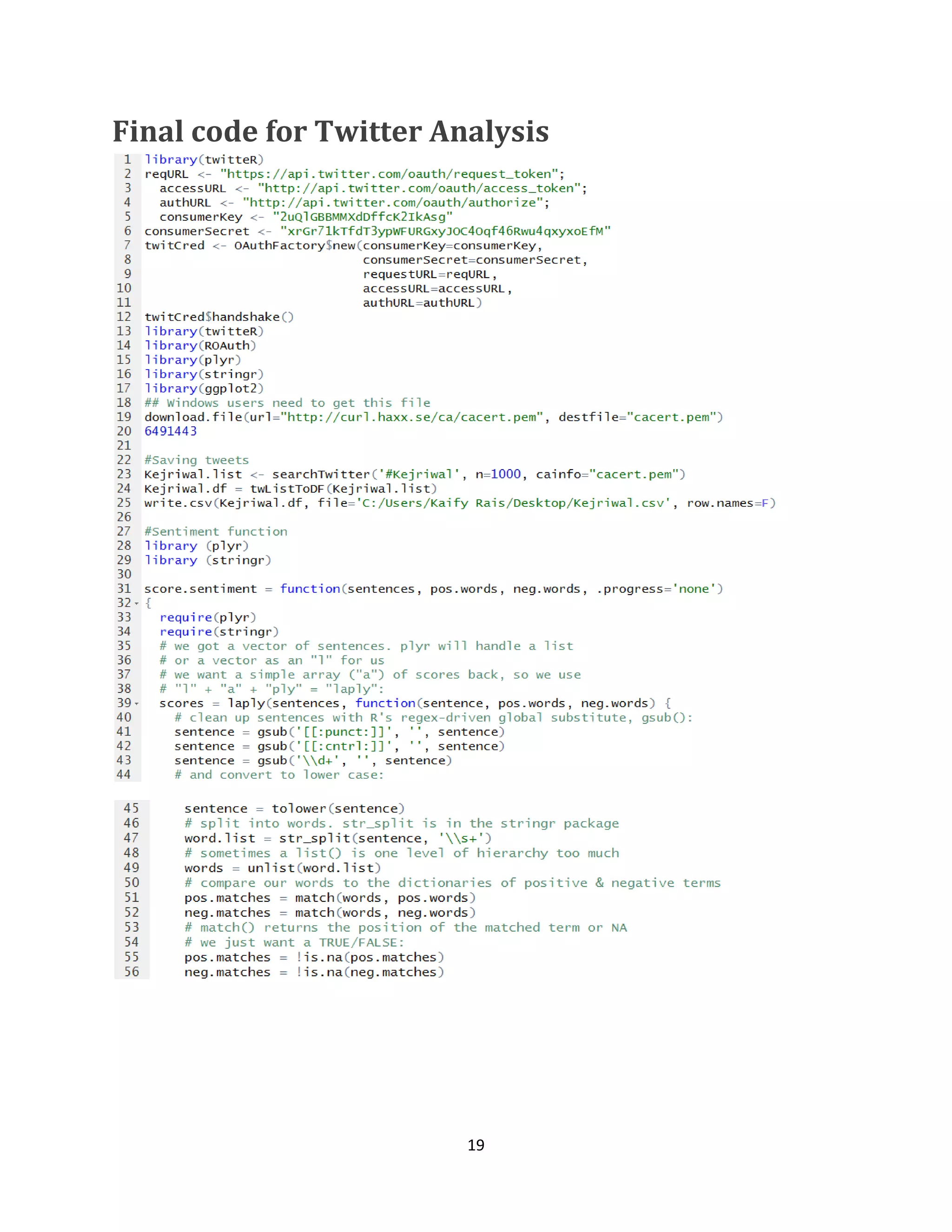Click 'pos.matches = !is.na(pos.matches)' line
This screenshot has height=1232, width=952.
click(x=314, y=957)
